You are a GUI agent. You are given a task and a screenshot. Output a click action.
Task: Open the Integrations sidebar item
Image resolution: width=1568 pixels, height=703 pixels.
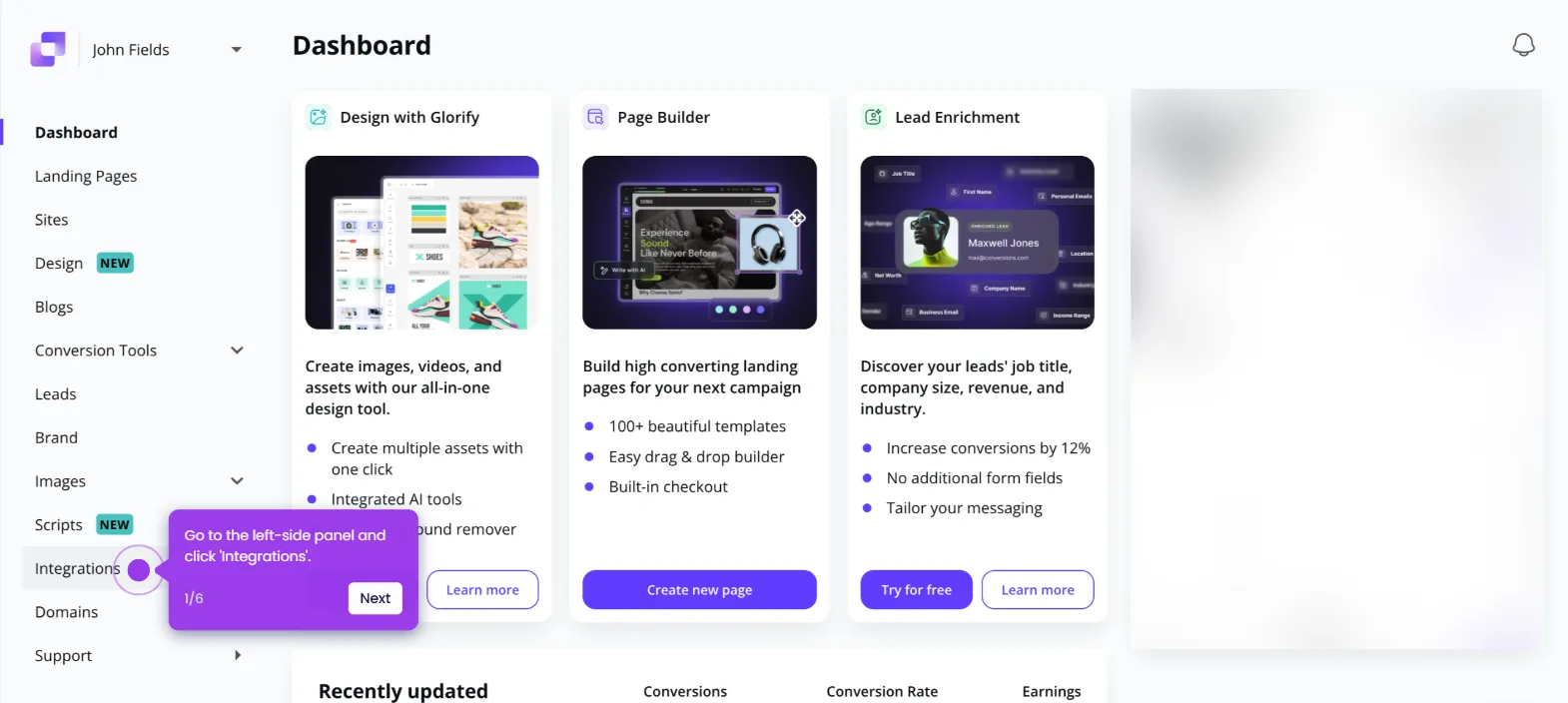coord(77,568)
